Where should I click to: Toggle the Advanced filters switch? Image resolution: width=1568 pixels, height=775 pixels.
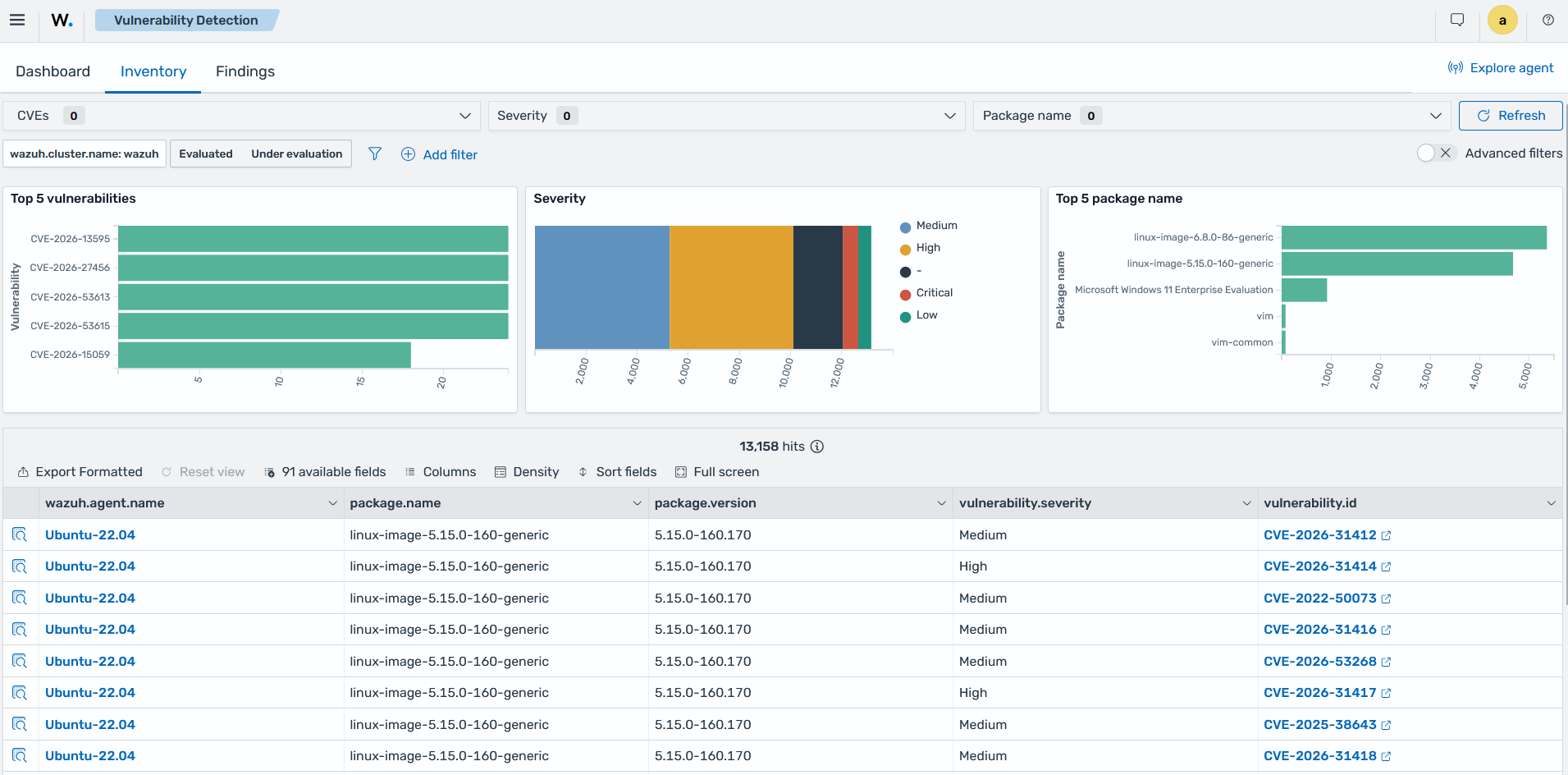1436,153
